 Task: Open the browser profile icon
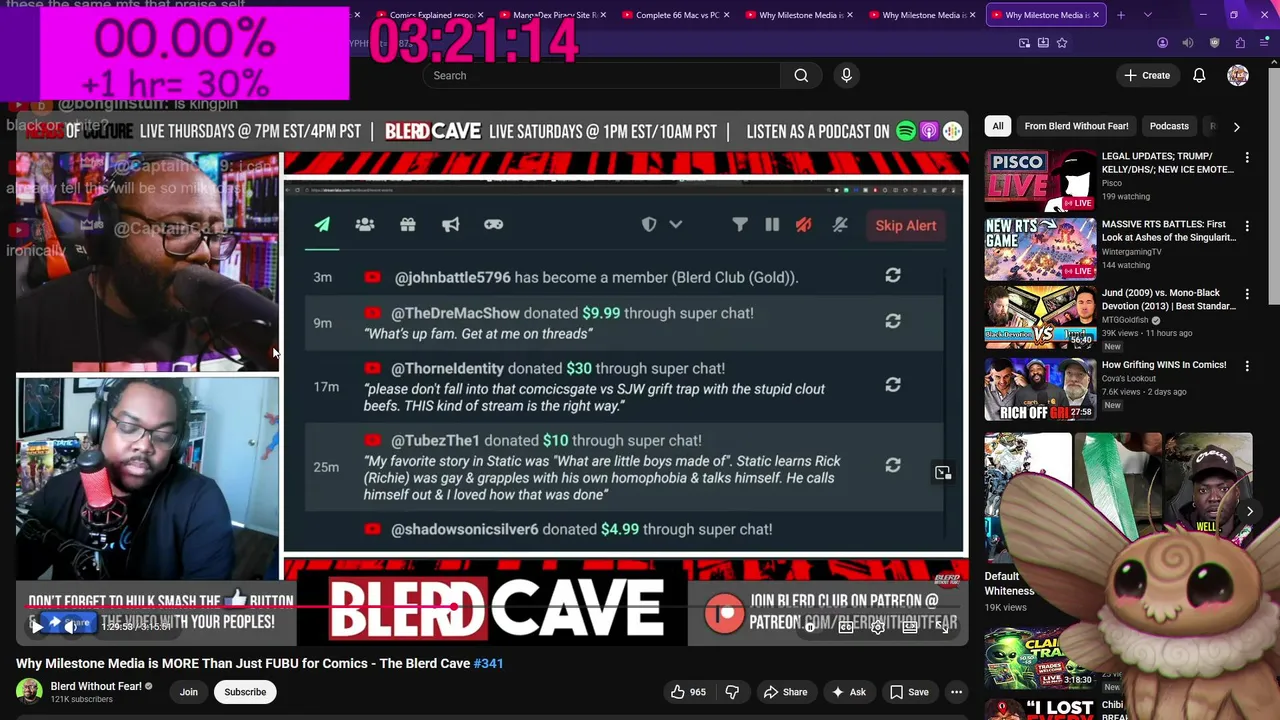pyautogui.click(x=1162, y=43)
